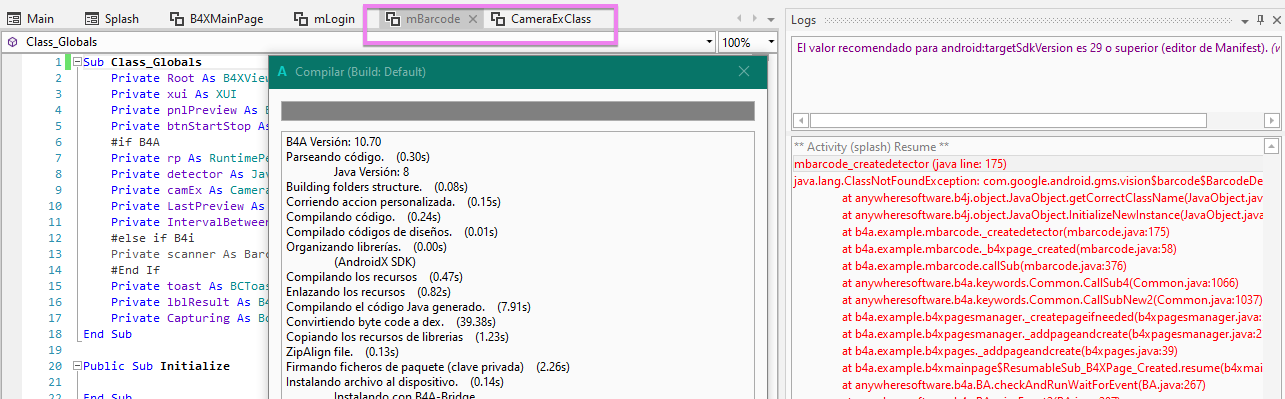Click log line b4xpages._addpageandcreate(b4xpages.java:39)

click(1009, 350)
